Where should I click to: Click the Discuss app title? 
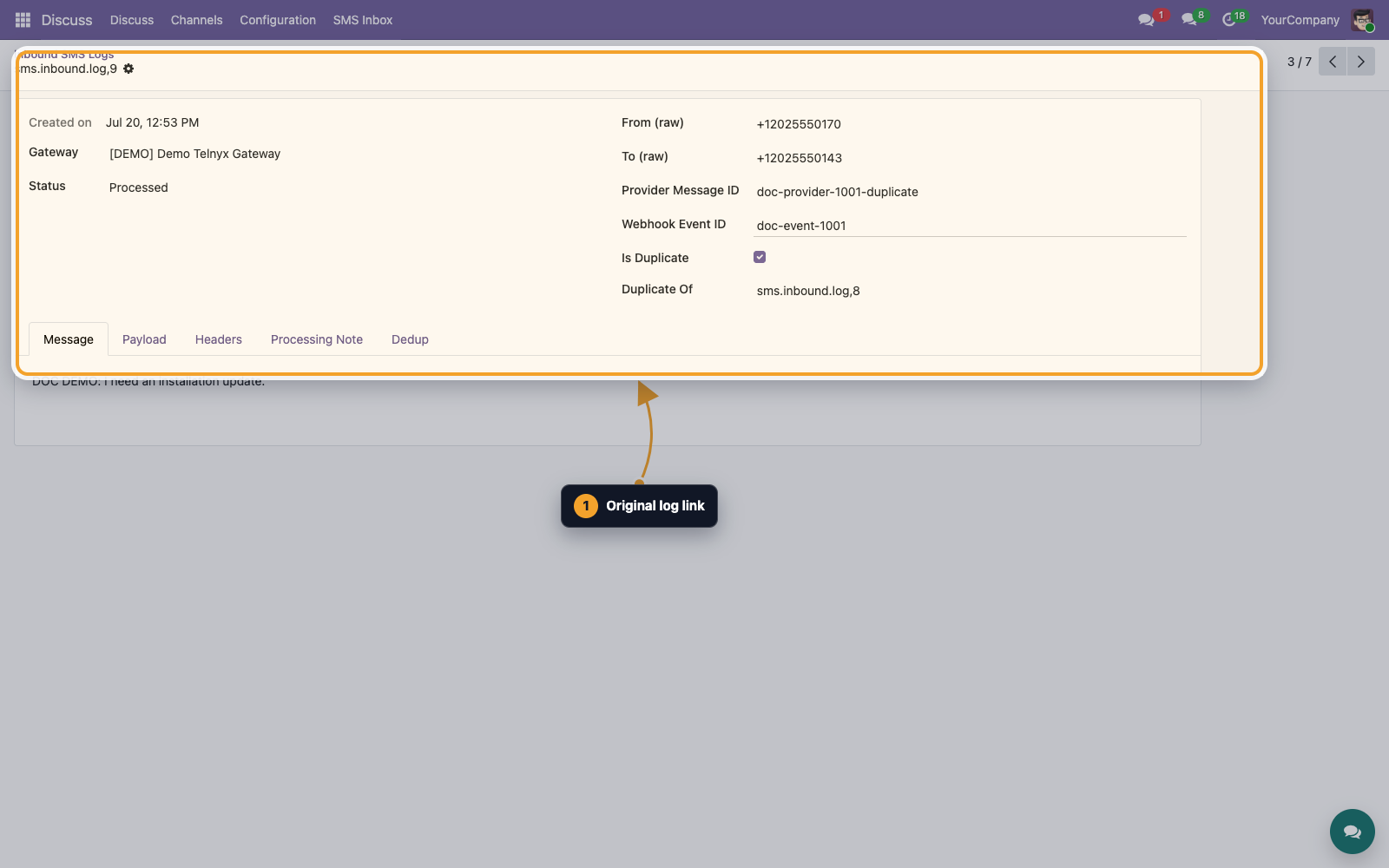pyautogui.click(x=67, y=20)
